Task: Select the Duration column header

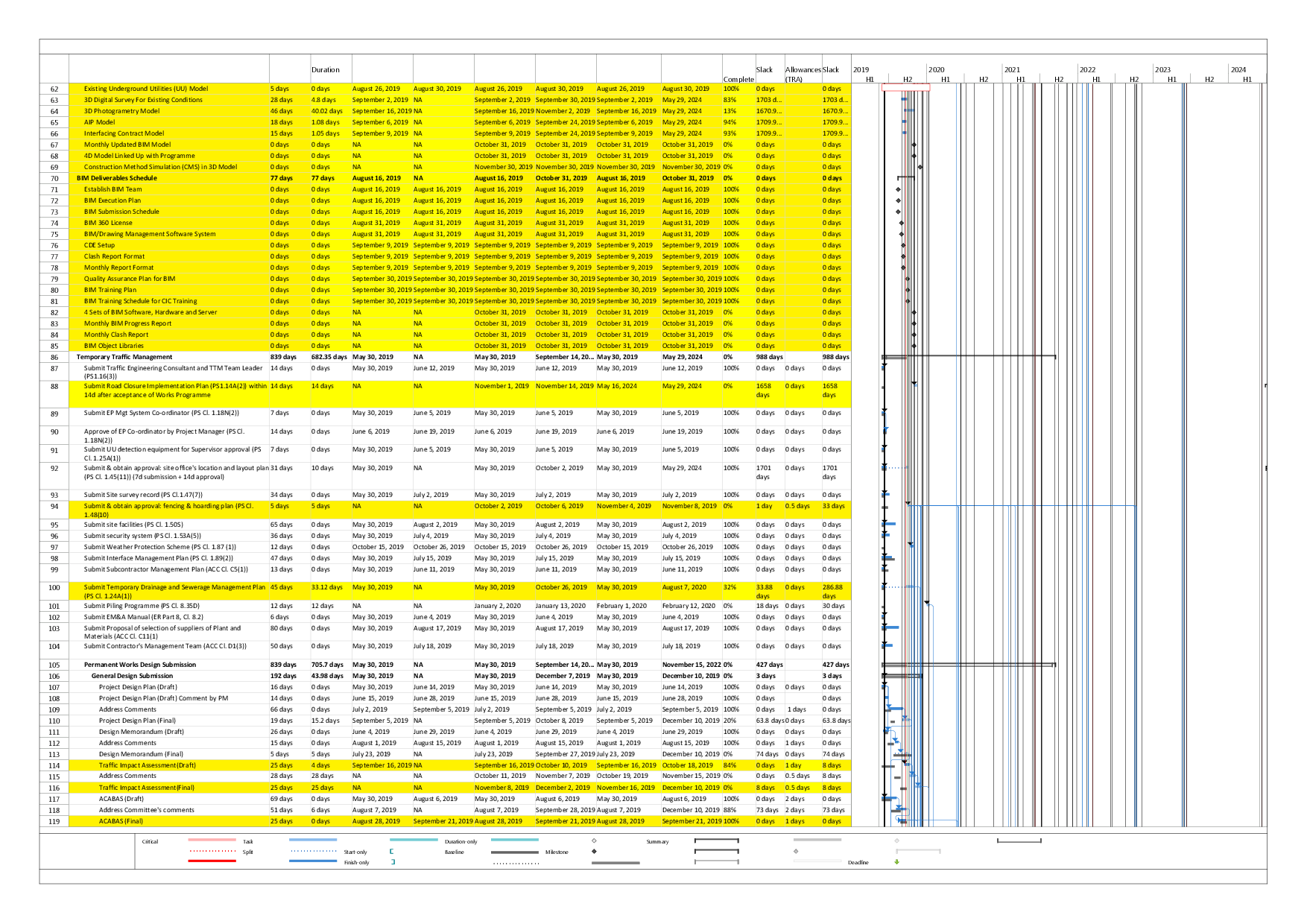Action: click(x=326, y=70)
